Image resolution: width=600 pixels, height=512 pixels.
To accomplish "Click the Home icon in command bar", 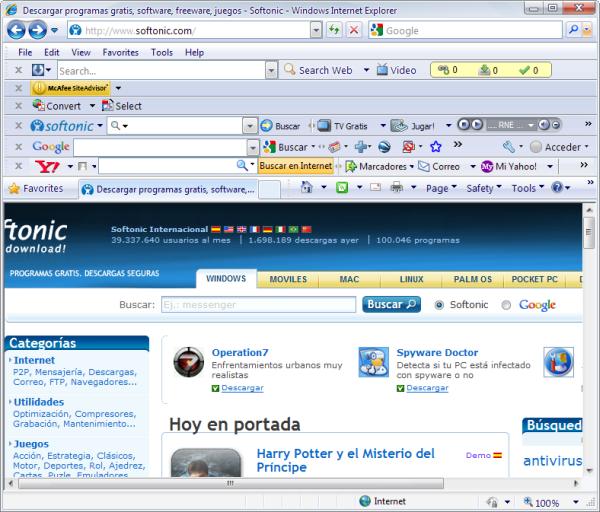I will click(307, 187).
